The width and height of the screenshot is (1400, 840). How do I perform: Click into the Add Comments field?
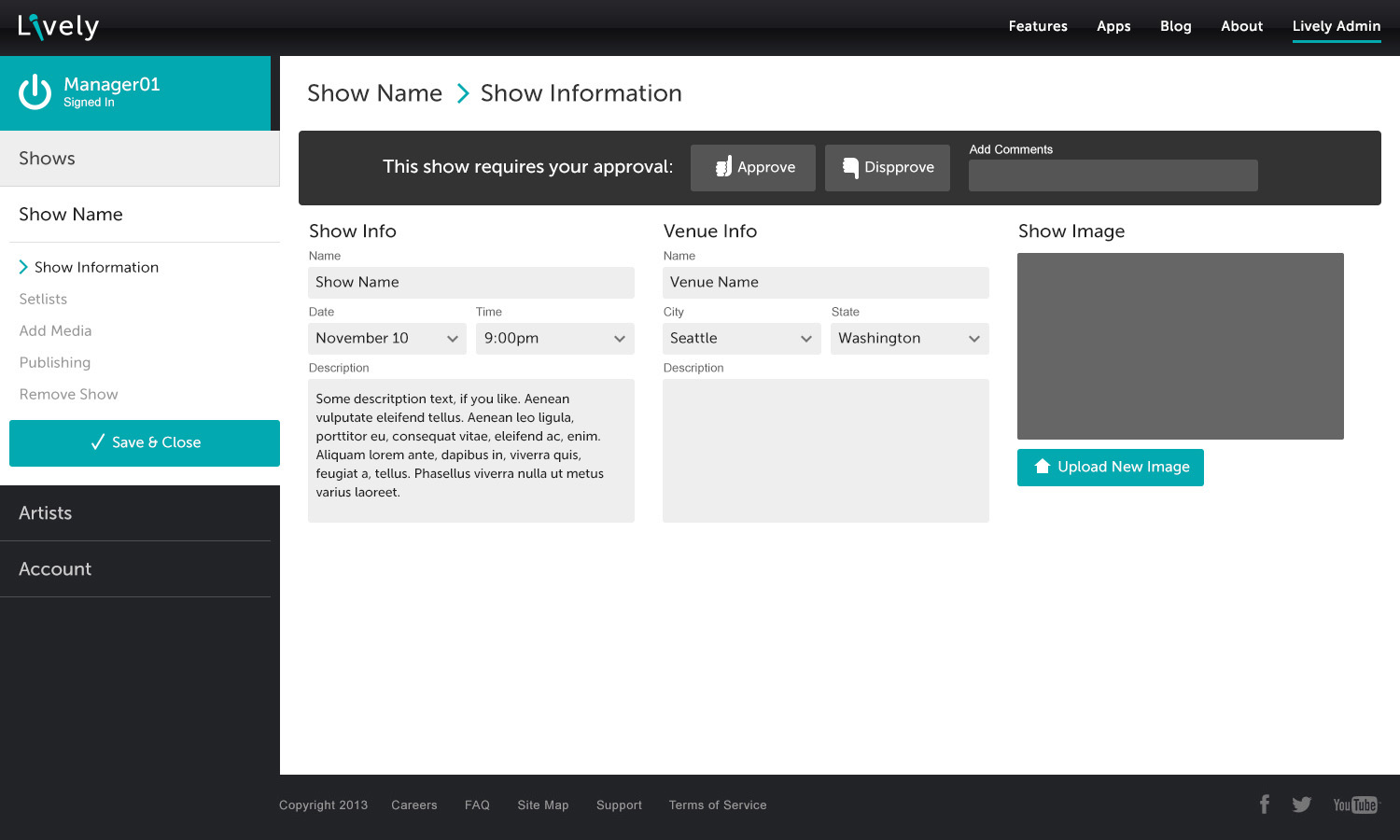point(1113,175)
